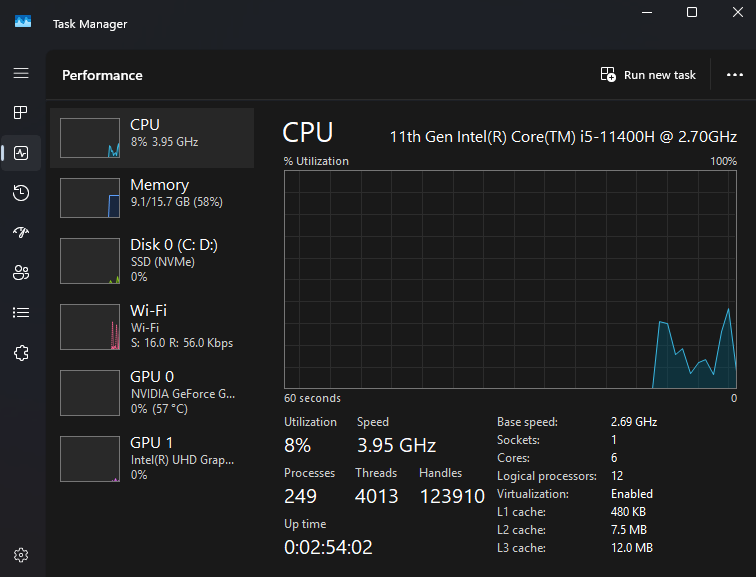
Task: Open the Details page icon
Action: click(21, 312)
